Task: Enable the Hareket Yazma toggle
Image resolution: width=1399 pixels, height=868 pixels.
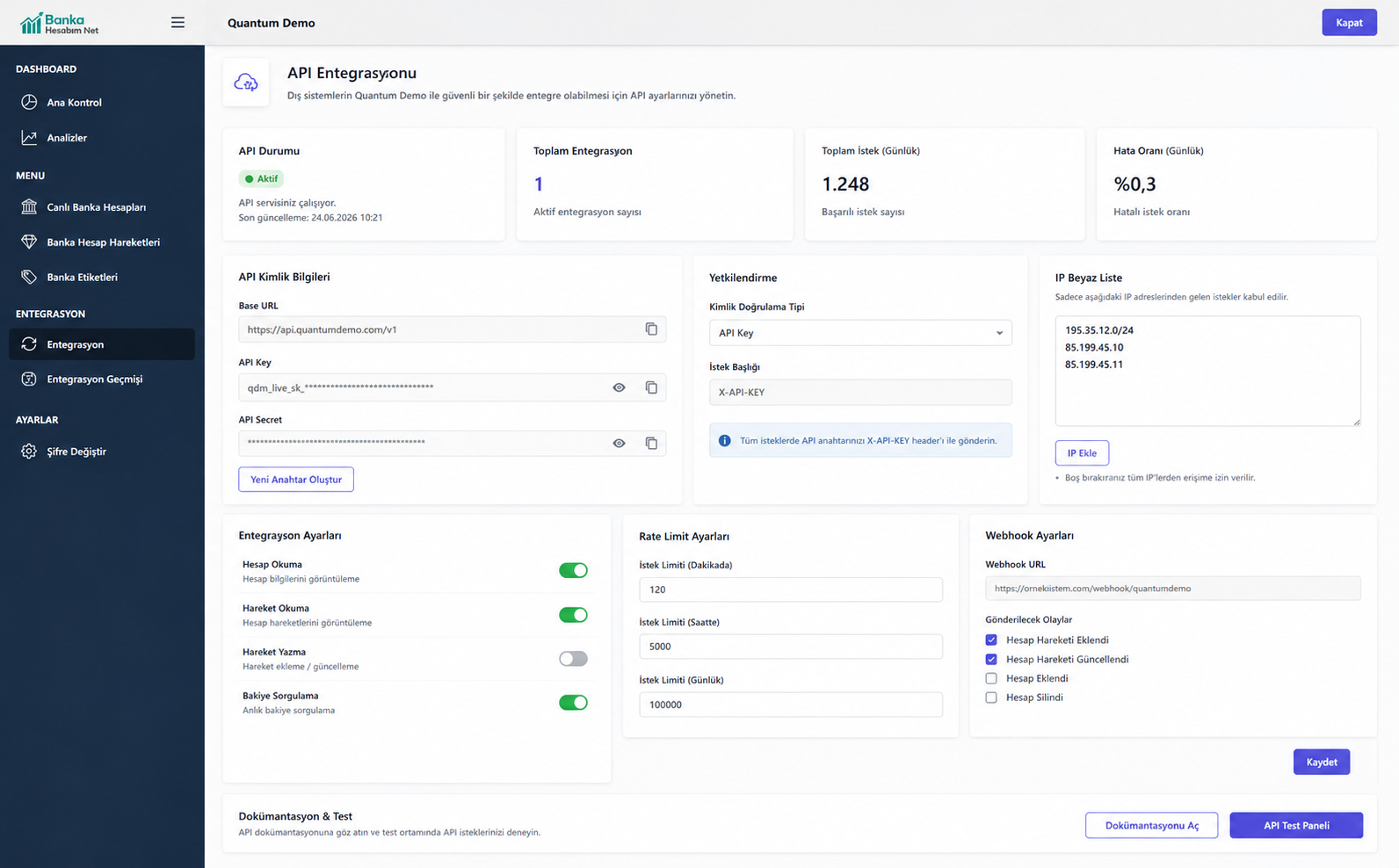Action: 573,658
